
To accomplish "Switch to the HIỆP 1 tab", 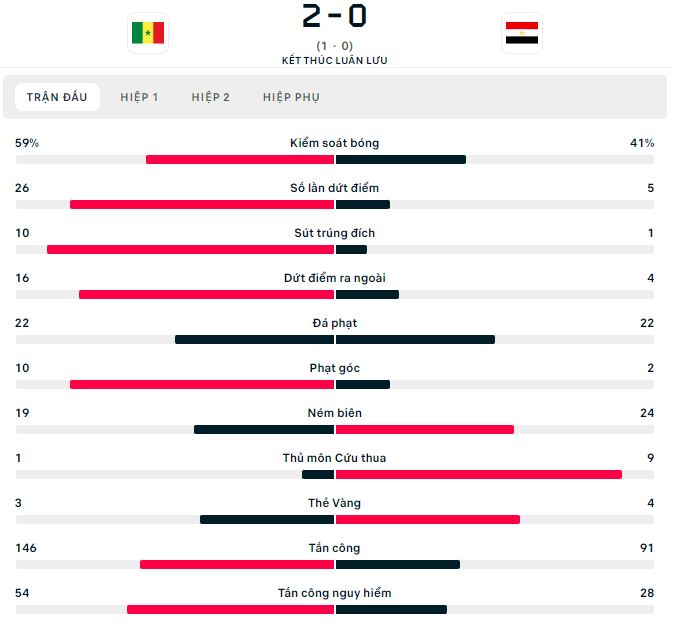I will point(139,97).
